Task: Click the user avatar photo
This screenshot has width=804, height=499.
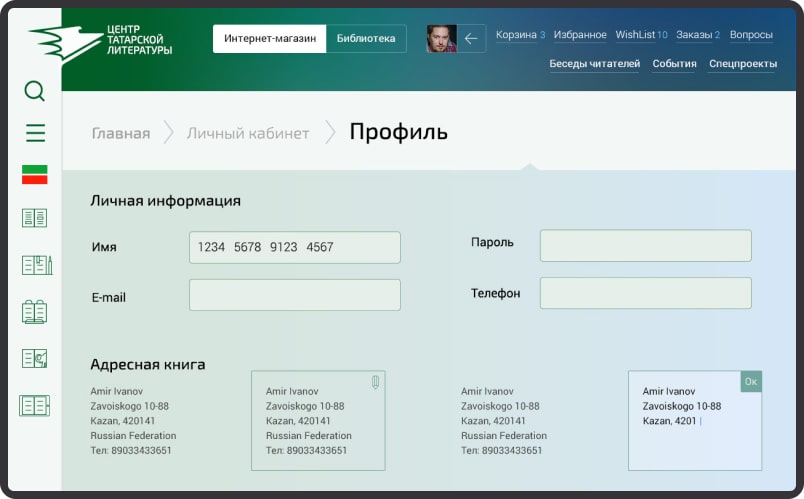Action: click(441, 39)
